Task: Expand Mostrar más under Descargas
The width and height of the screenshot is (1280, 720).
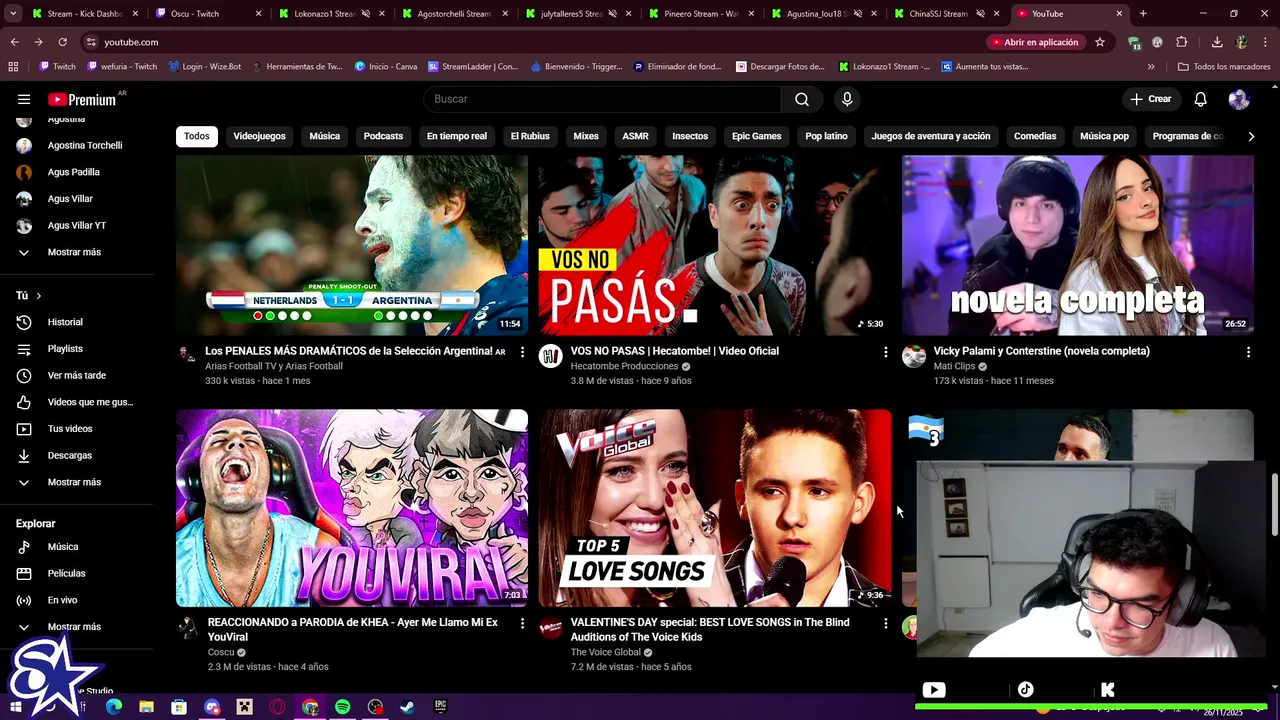Action: pyautogui.click(x=76, y=482)
